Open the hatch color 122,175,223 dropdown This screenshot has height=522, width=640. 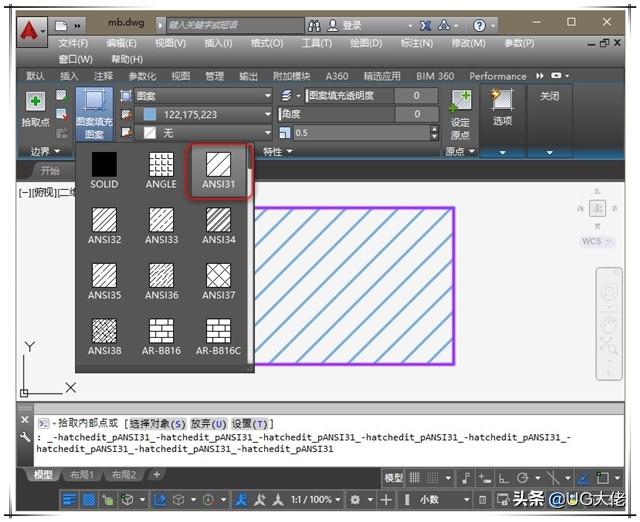(x=203, y=115)
